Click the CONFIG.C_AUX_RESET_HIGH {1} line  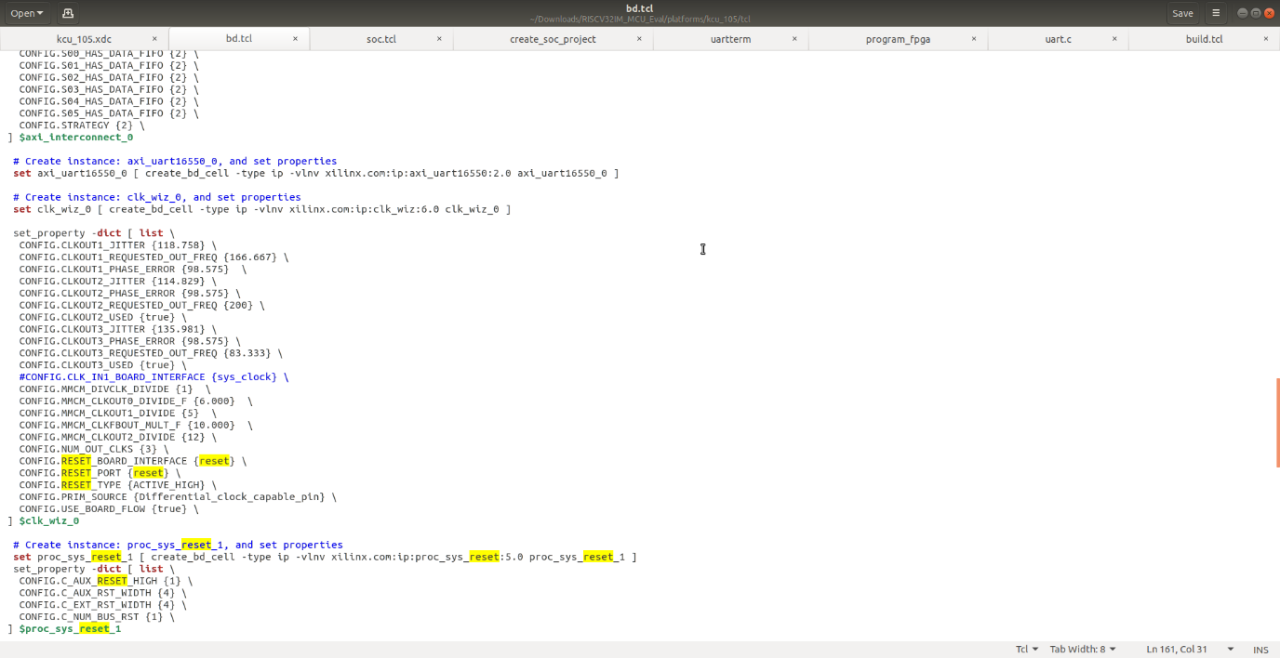(x=106, y=581)
